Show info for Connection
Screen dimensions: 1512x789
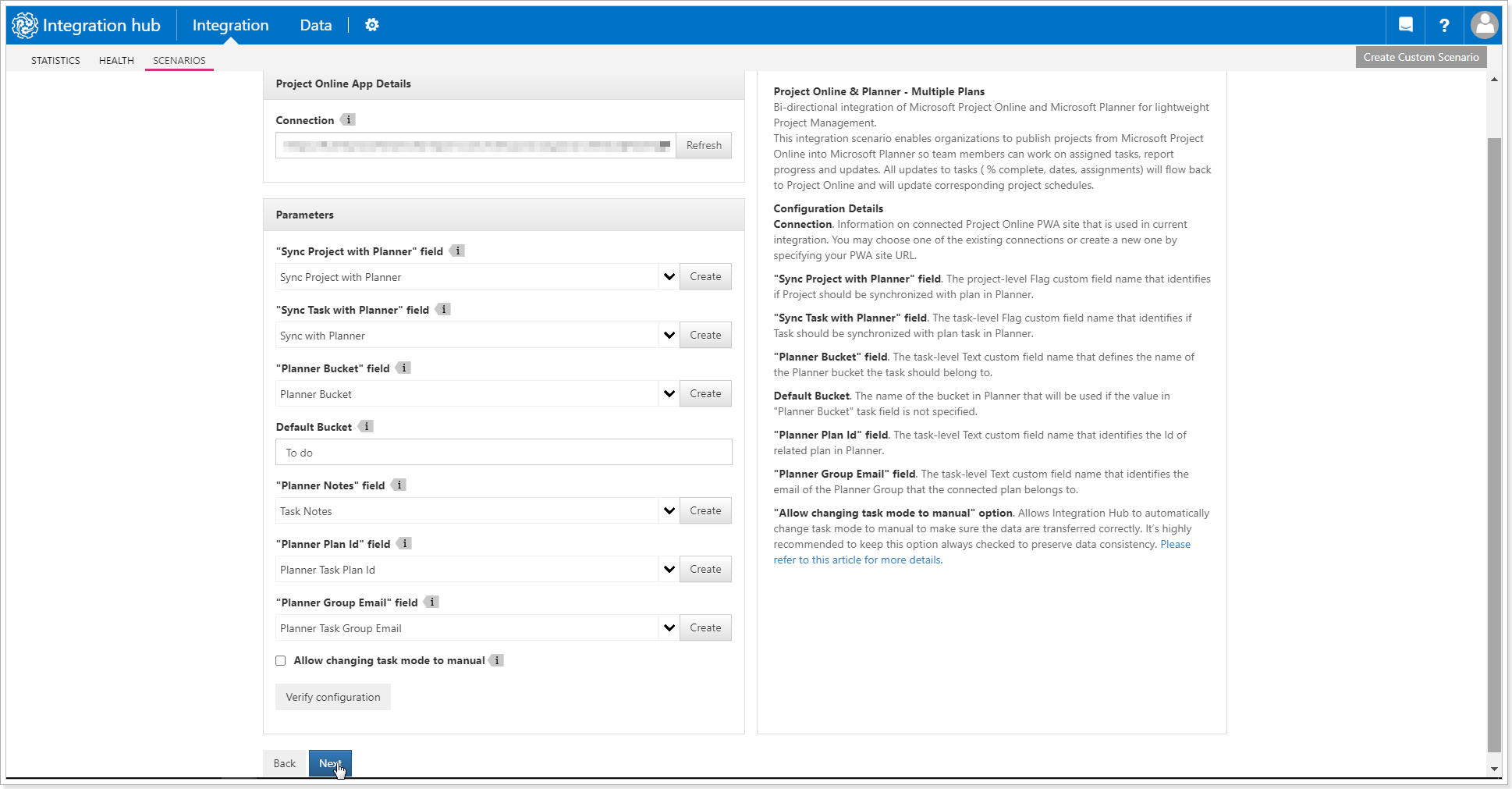tap(348, 119)
